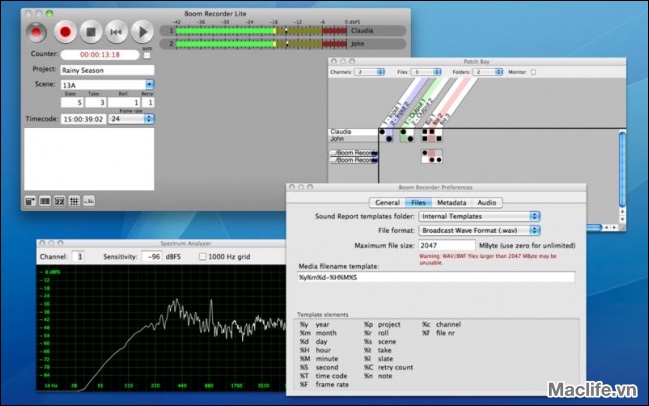Click the spectrum analyzer icon in bottom toolbar
The height and width of the screenshot is (406, 649).
click(x=89, y=201)
